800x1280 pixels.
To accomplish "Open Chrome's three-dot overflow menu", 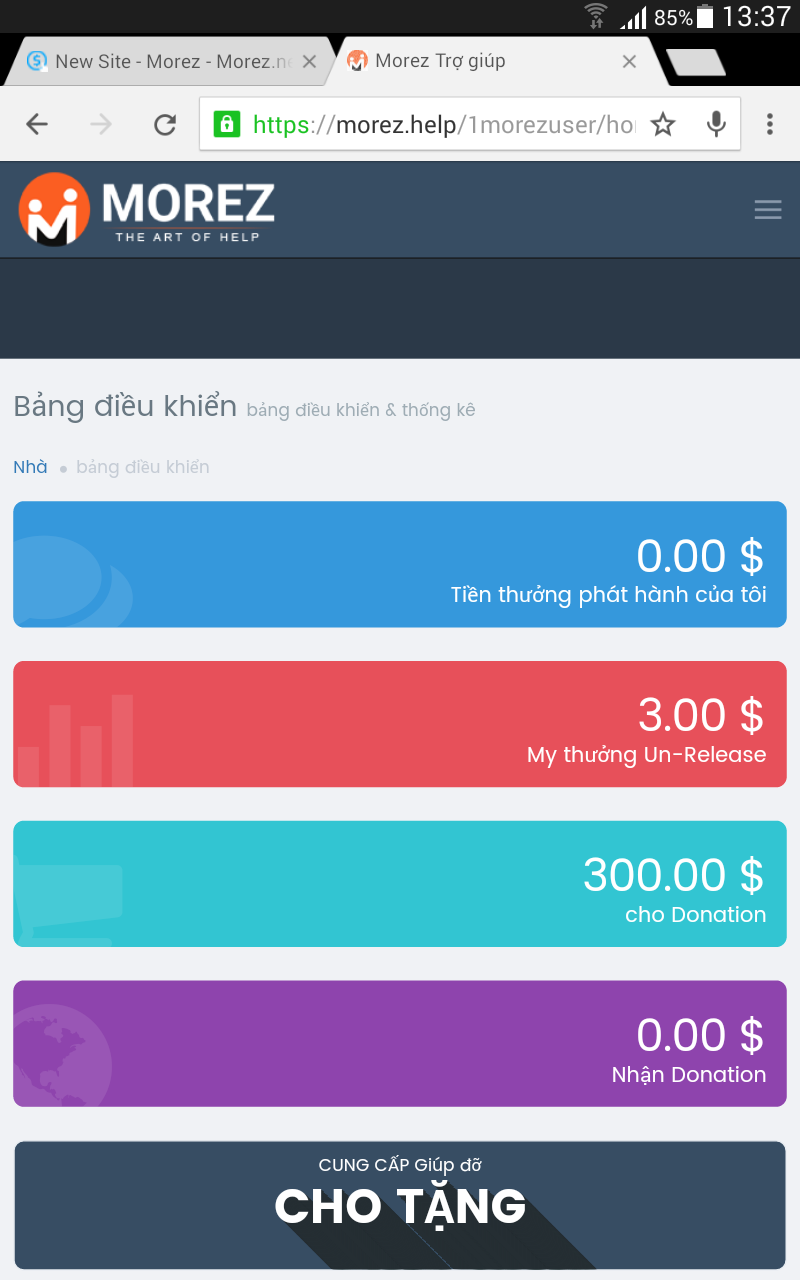I will [x=769, y=124].
